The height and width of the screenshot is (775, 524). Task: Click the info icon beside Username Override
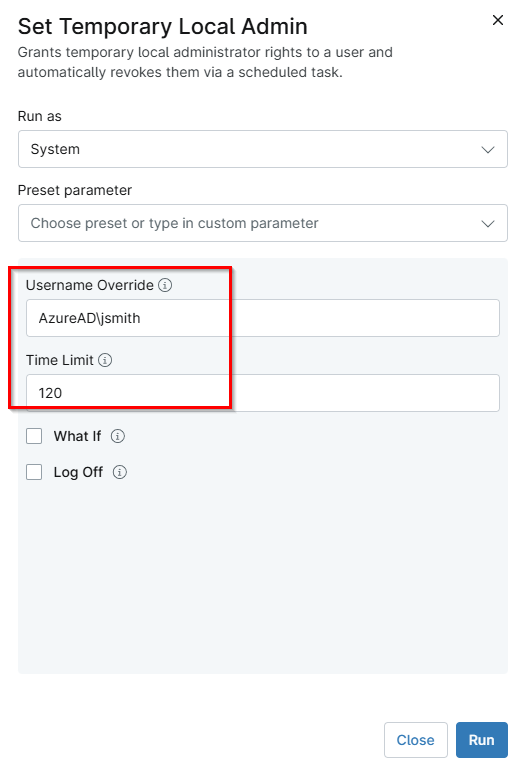click(x=165, y=285)
